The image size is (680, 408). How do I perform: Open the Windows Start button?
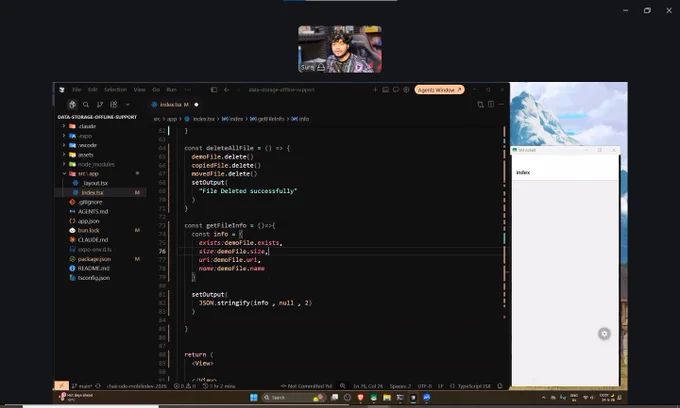254,397
